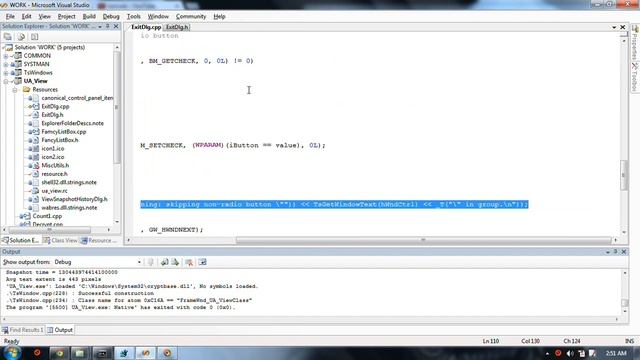Go to next message in Output toolbar
Screen dimensions: 640x360
(x=175, y=262)
